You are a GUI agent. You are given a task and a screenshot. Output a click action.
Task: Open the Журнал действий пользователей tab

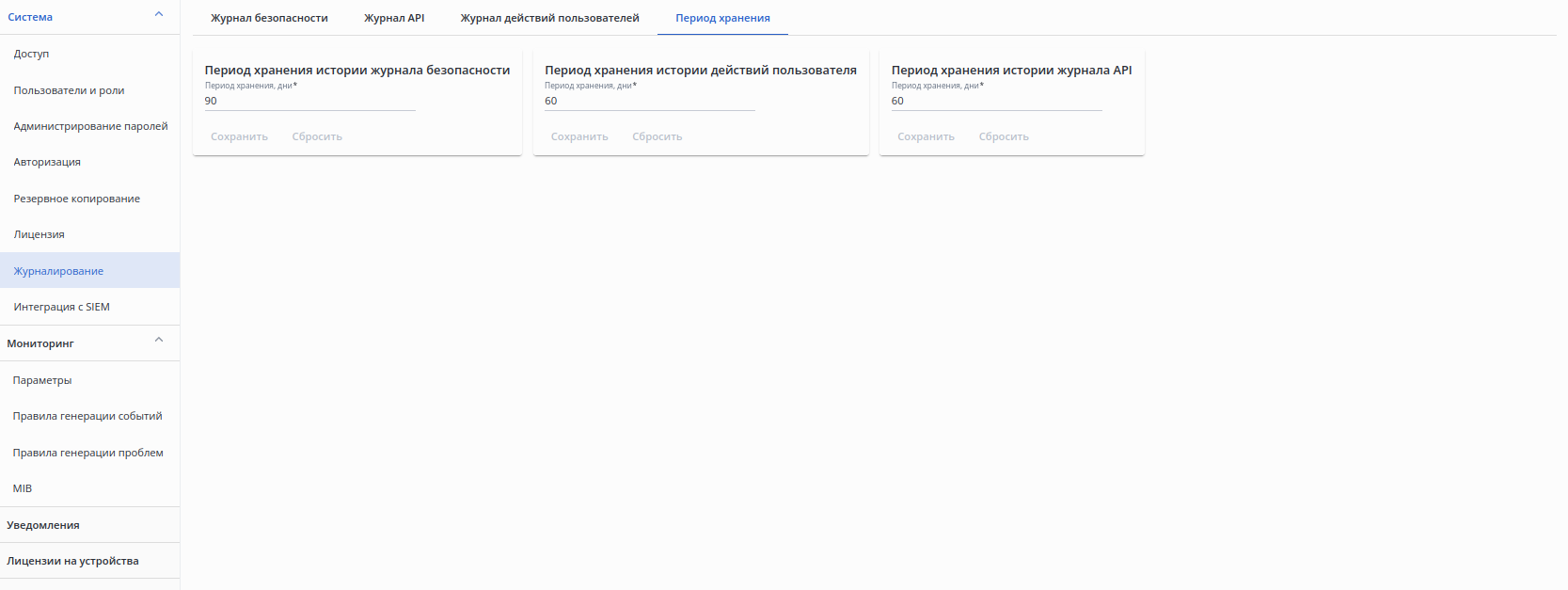pyautogui.click(x=549, y=18)
